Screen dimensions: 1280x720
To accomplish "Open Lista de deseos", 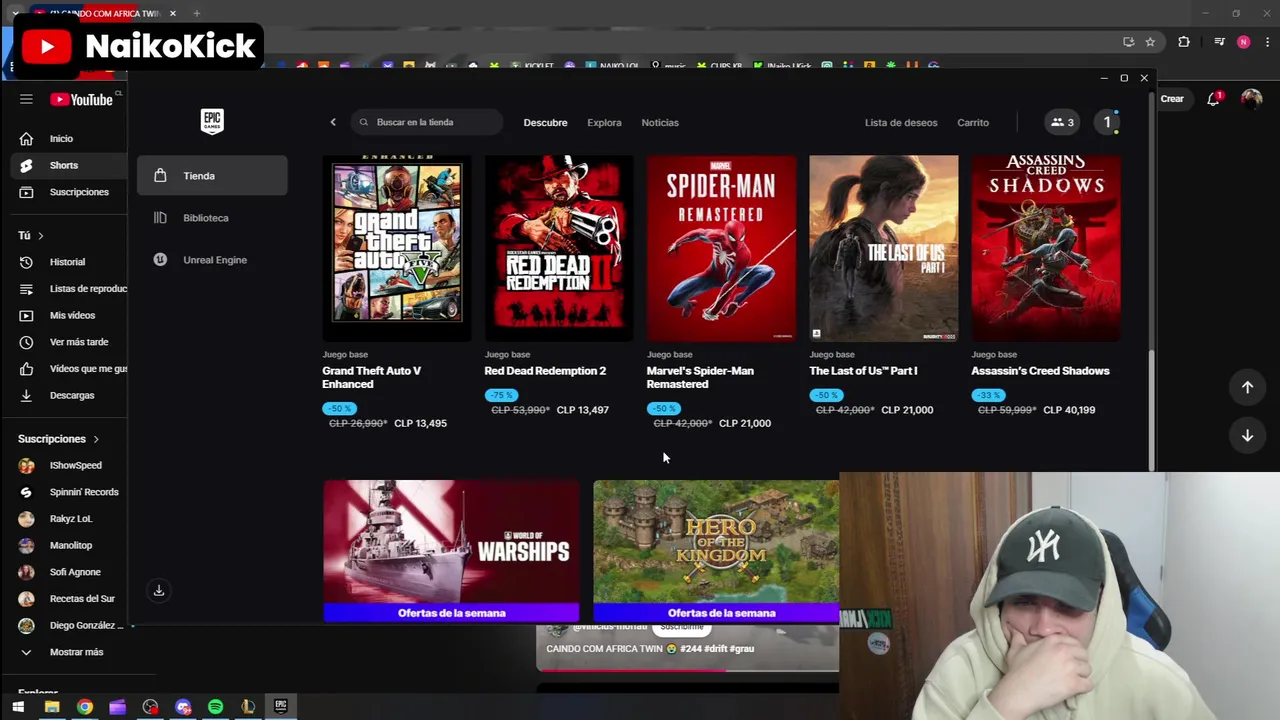I will 901,122.
